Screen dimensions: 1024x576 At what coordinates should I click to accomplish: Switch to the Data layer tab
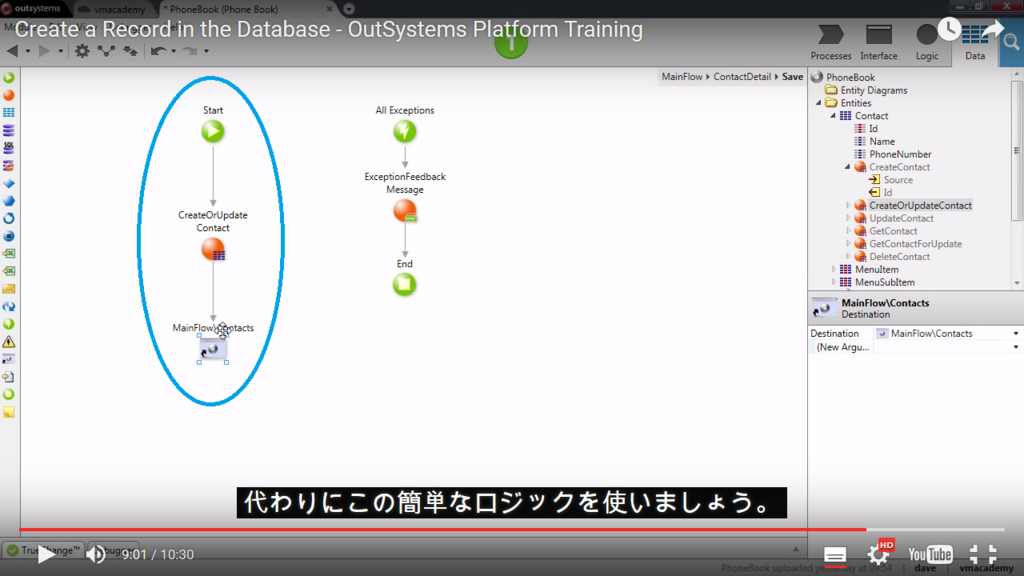975,43
